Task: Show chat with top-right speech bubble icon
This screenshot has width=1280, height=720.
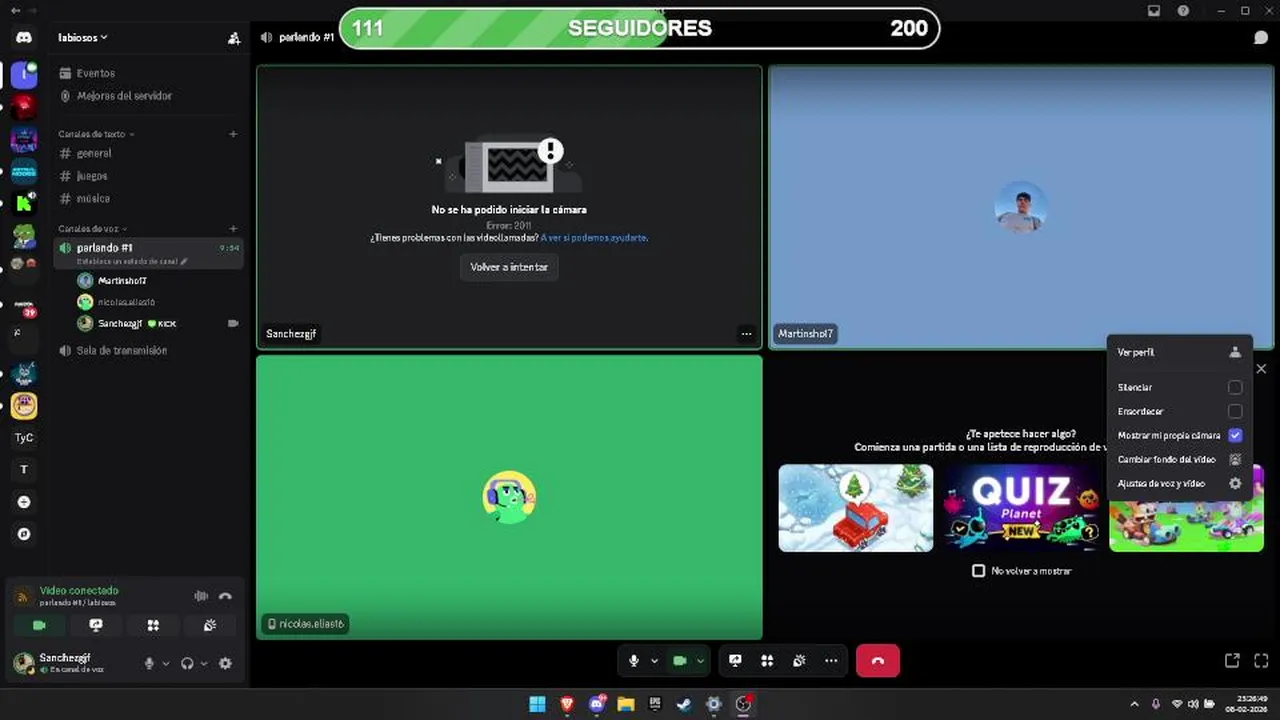Action: pyautogui.click(x=1261, y=38)
